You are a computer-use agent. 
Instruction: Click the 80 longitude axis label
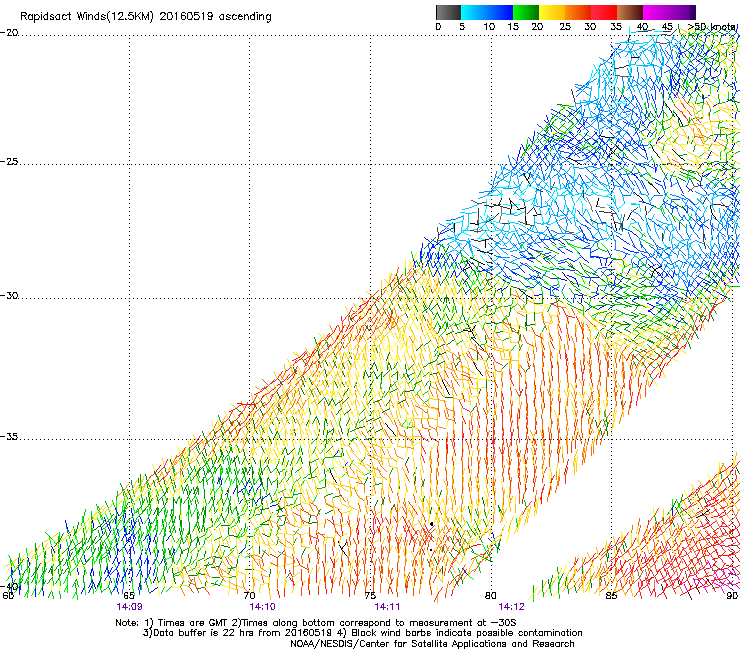click(491, 596)
